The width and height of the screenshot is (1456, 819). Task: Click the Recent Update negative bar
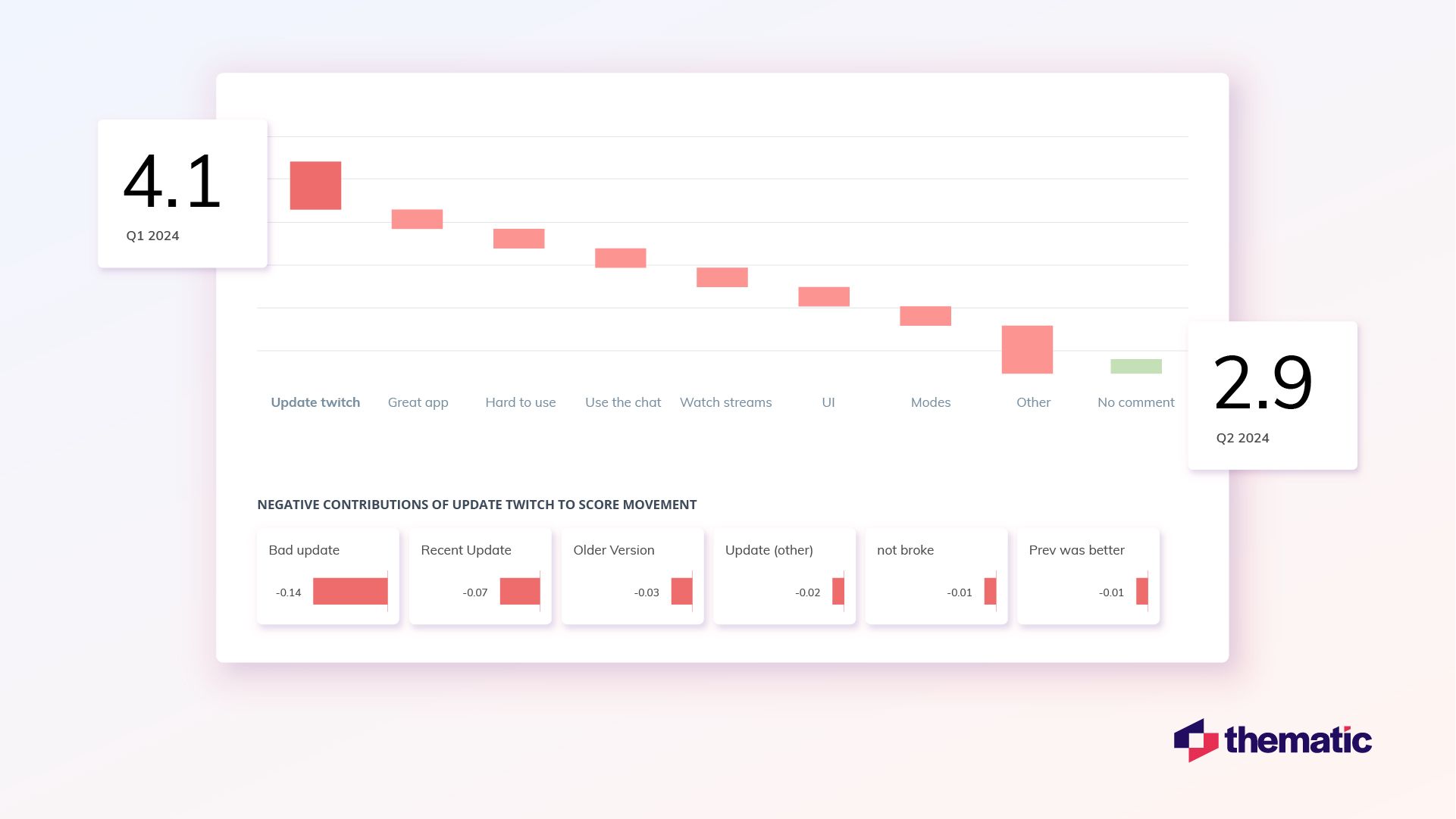pyautogui.click(x=520, y=592)
